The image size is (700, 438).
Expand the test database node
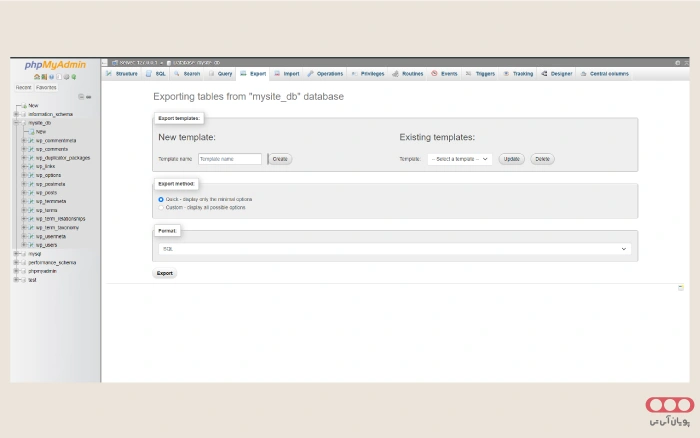(16, 280)
